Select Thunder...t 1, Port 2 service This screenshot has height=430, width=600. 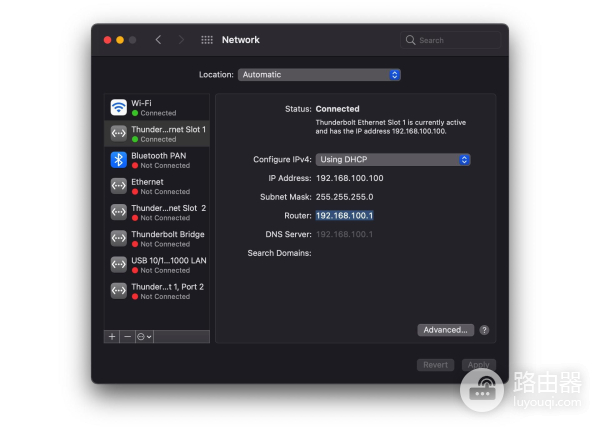click(157, 291)
